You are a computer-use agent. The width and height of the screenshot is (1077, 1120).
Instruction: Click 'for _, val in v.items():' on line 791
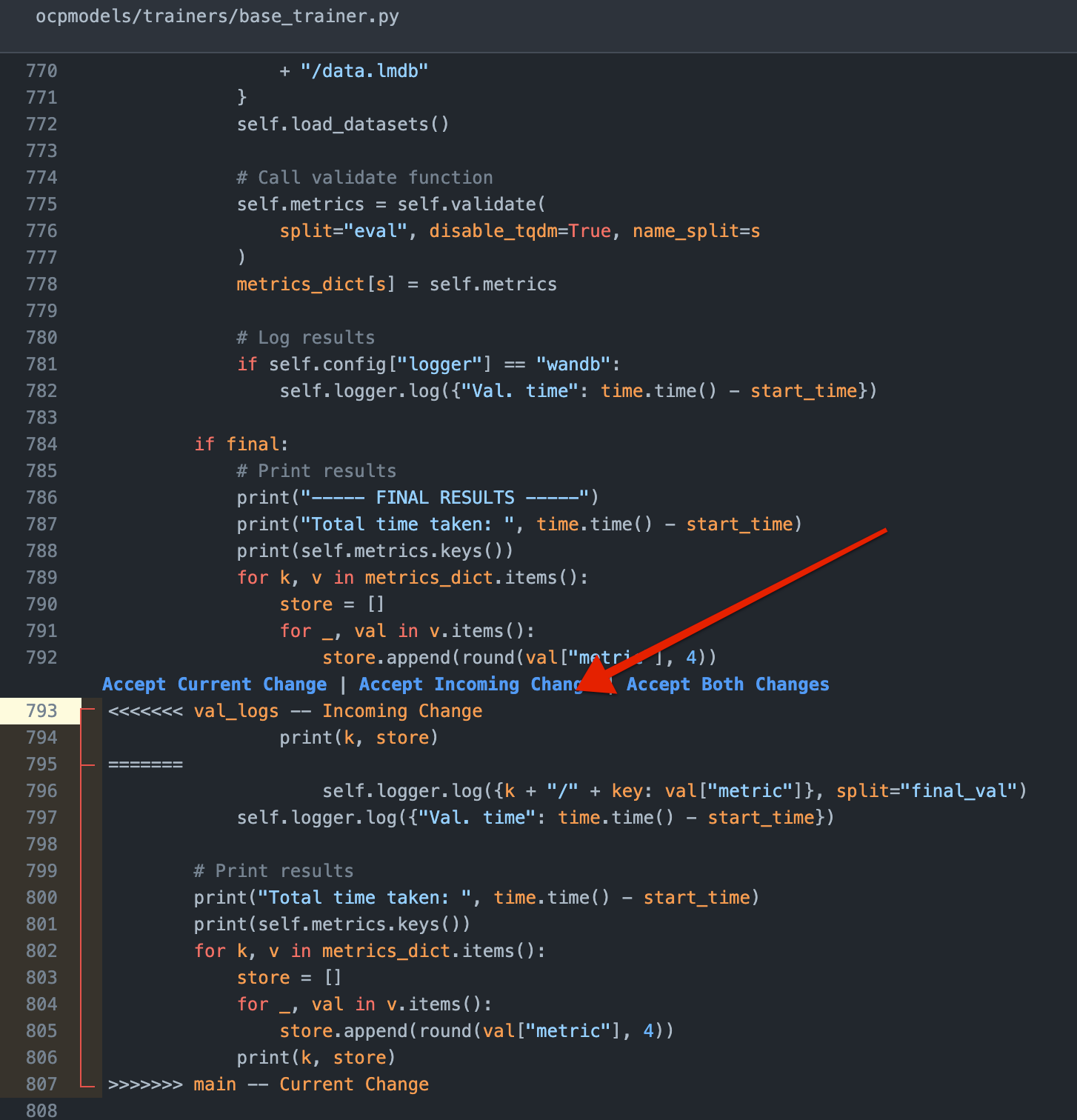(407, 631)
